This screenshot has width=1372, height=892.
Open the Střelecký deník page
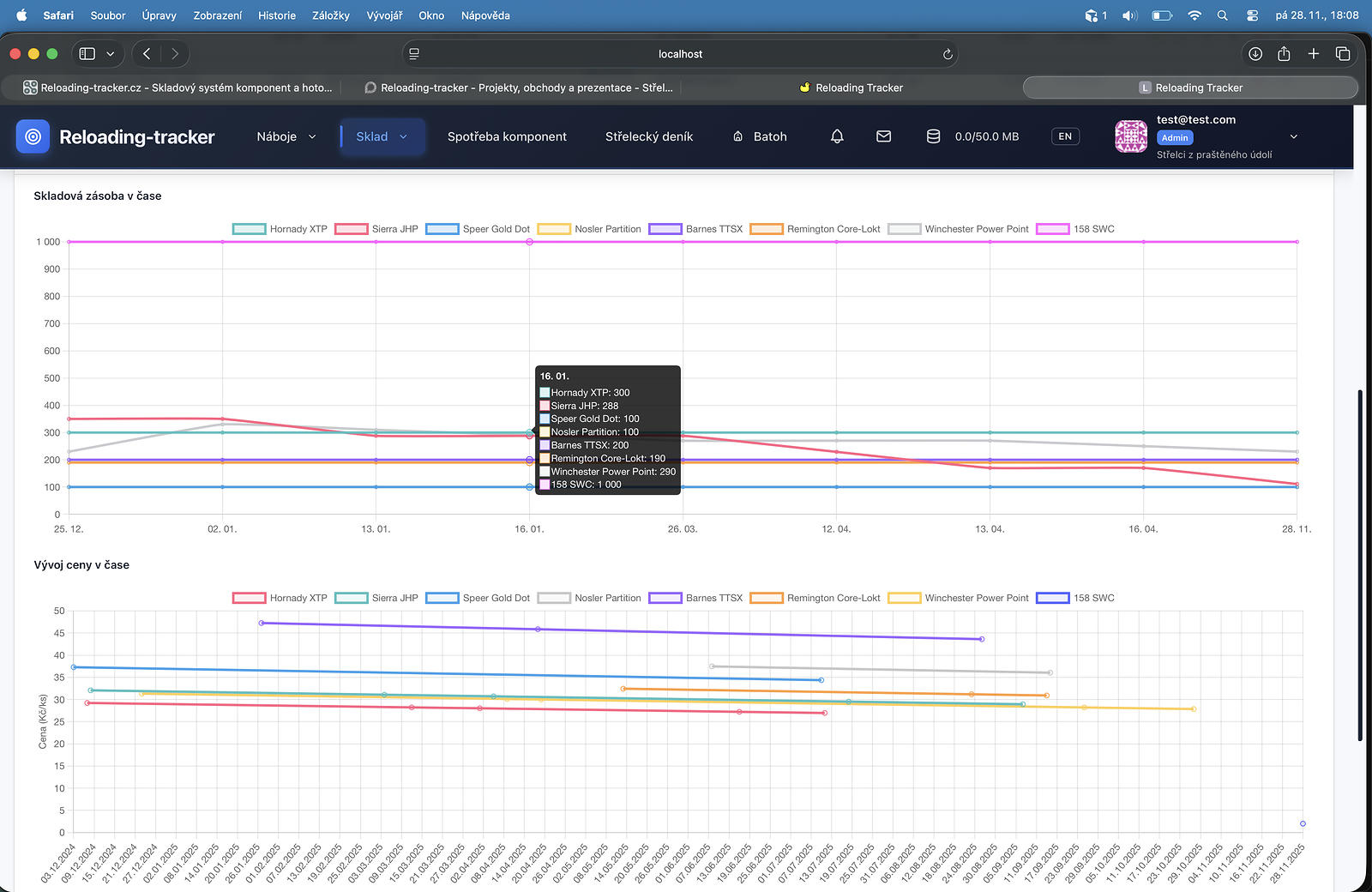pyautogui.click(x=648, y=136)
